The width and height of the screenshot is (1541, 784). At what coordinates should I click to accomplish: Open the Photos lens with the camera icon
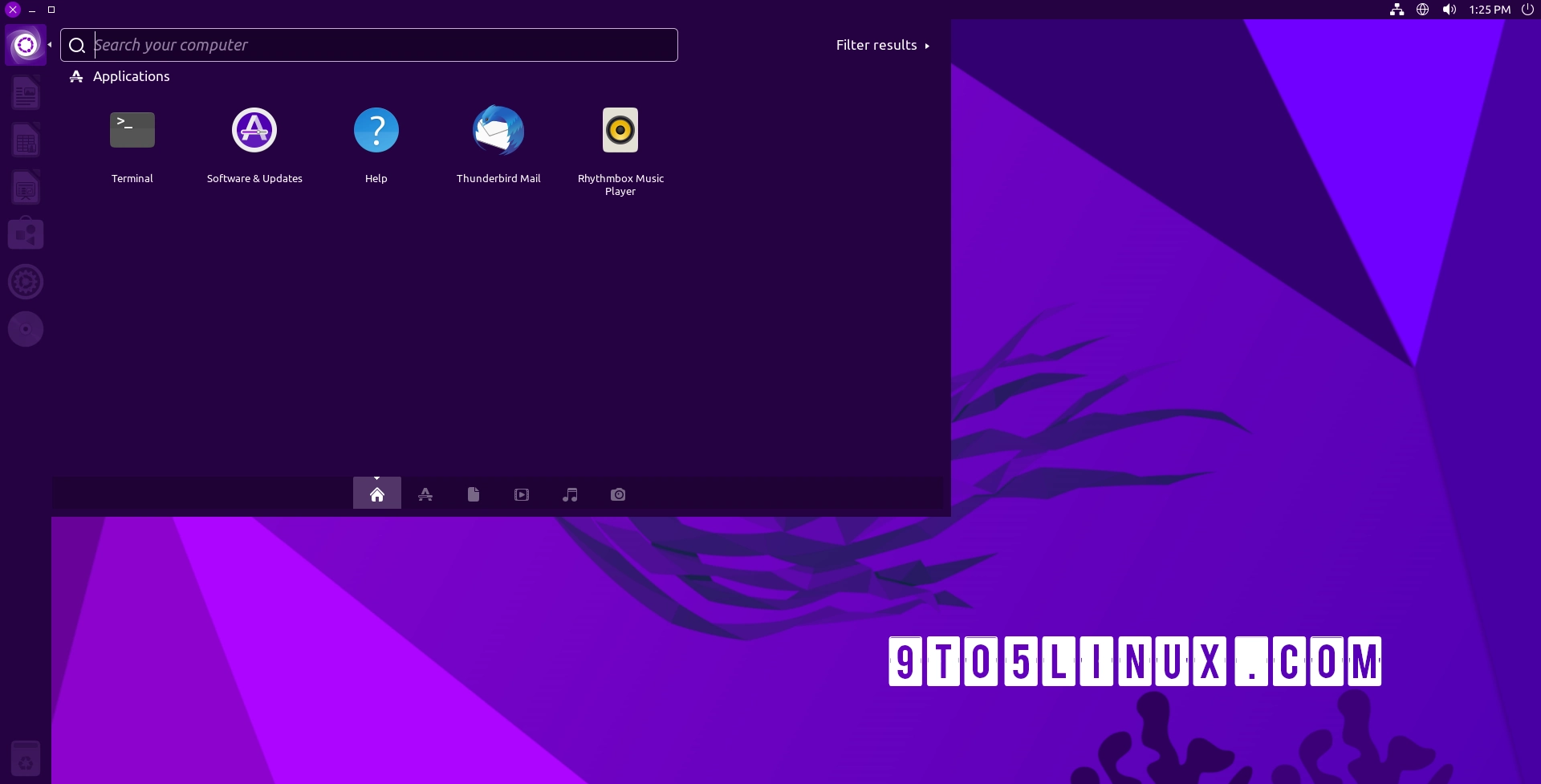pyautogui.click(x=618, y=494)
